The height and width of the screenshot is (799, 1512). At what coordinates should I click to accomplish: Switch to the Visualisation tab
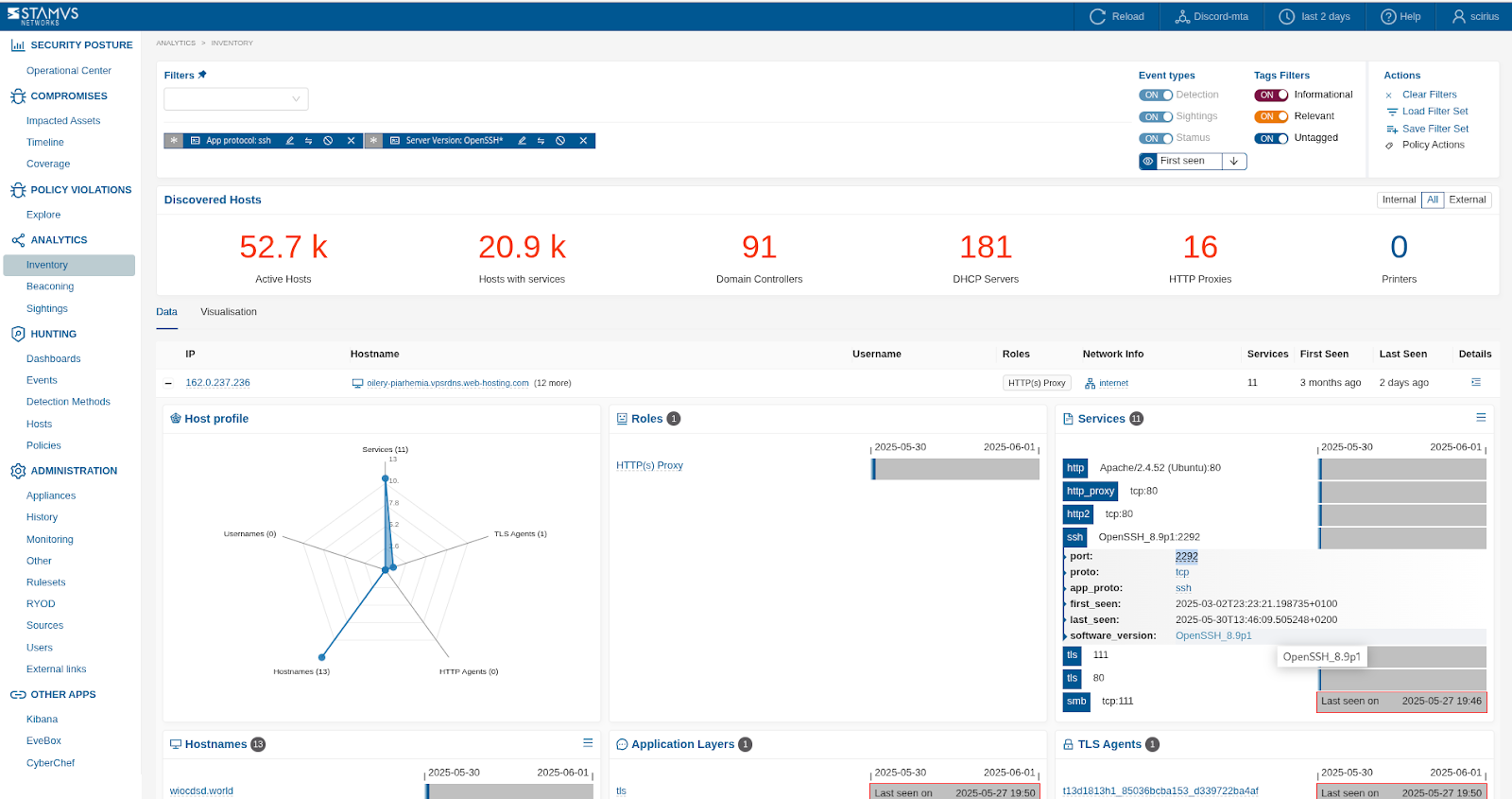pyautogui.click(x=228, y=312)
